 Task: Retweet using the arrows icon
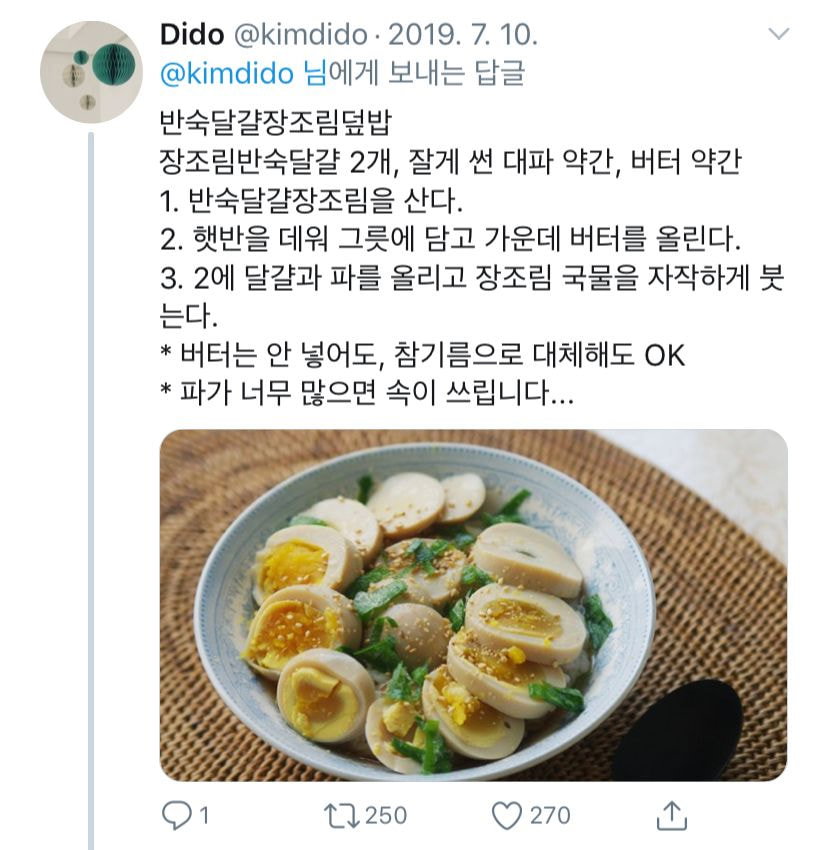click(x=341, y=816)
